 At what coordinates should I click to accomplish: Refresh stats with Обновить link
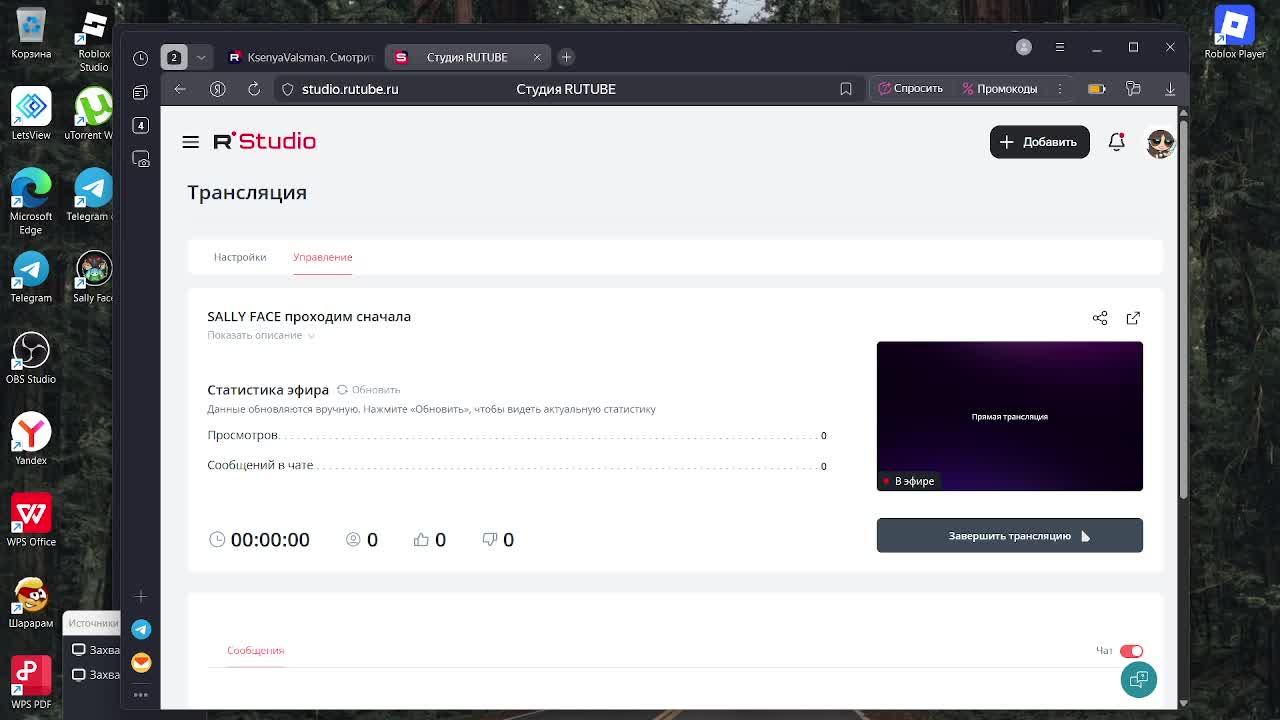click(x=368, y=390)
